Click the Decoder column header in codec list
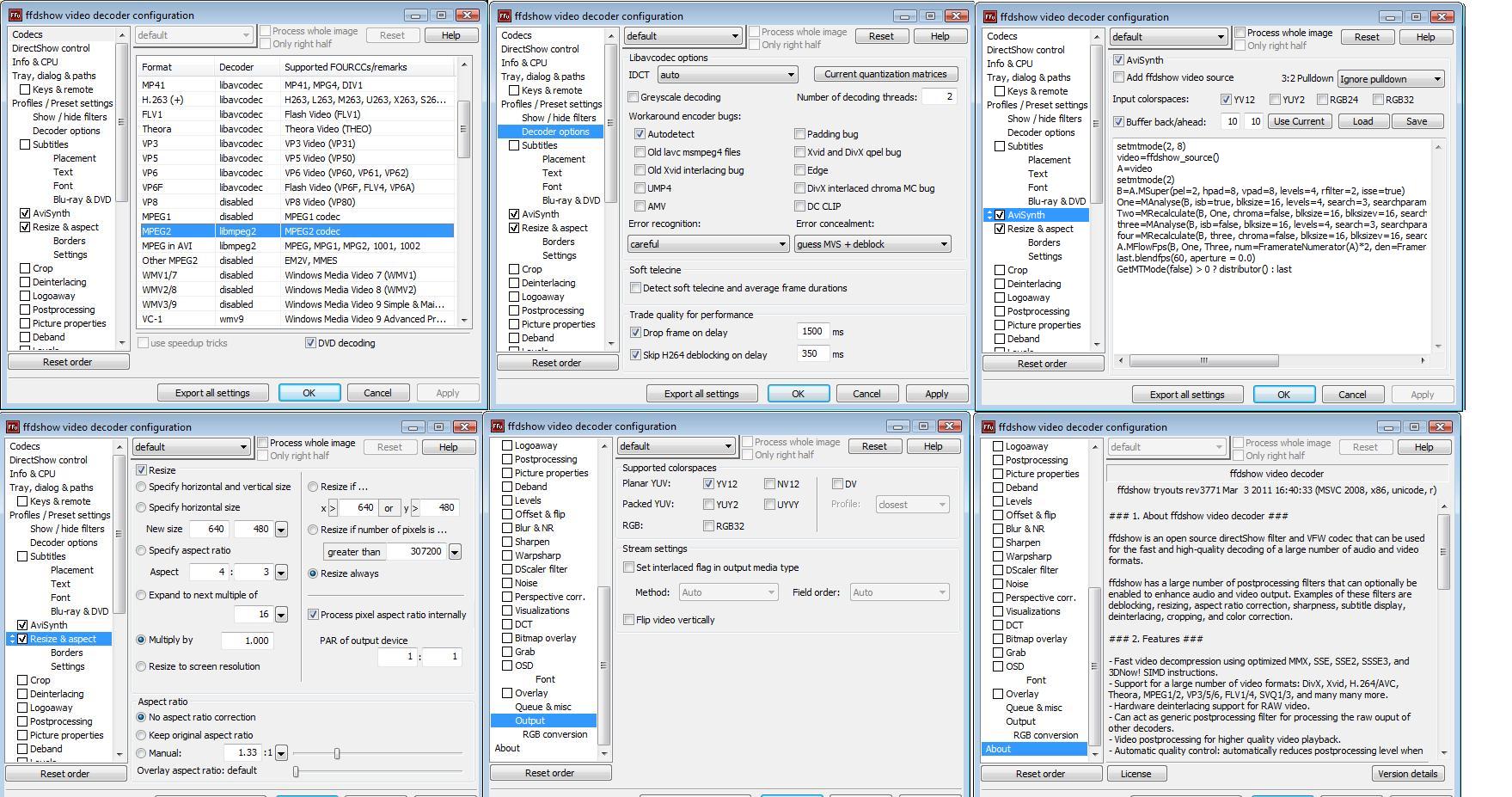The height and width of the screenshot is (797, 1512). pyautogui.click(x=247, y=67)
